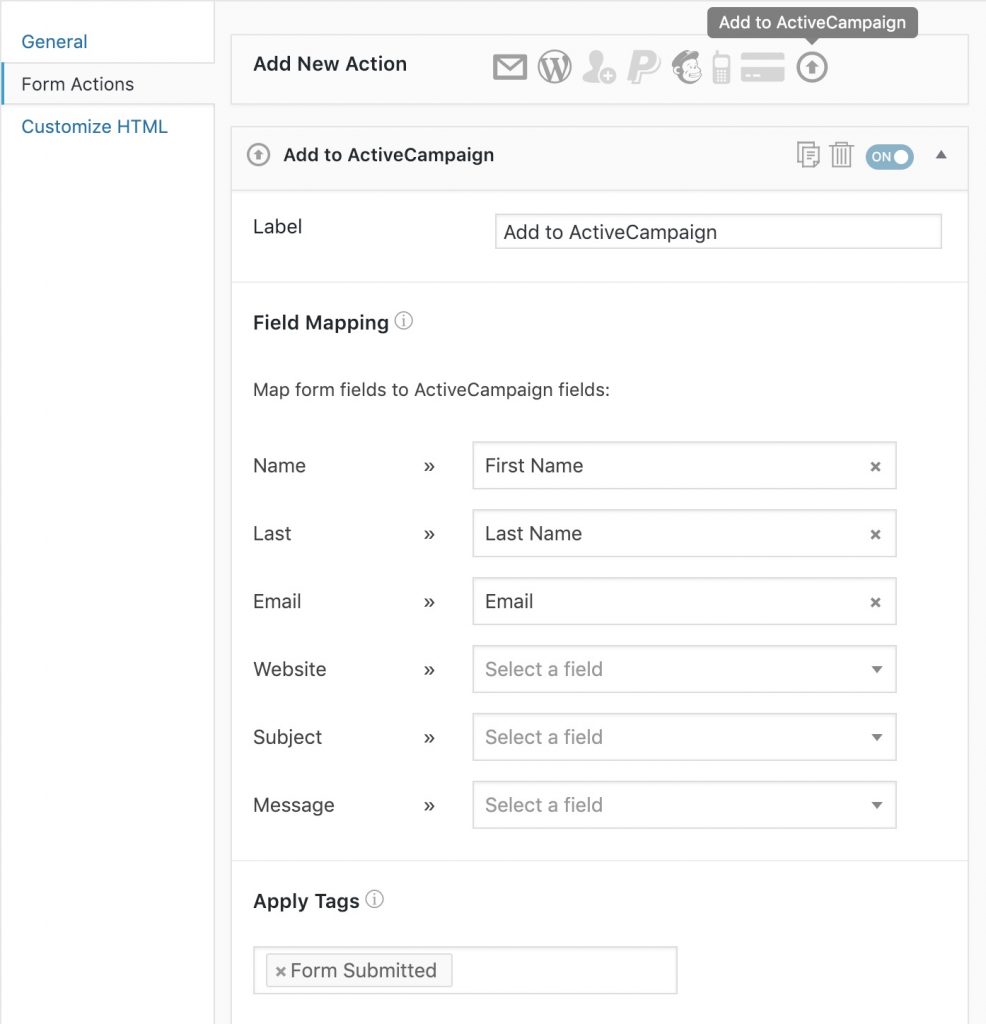This screenshot has height=1024, width=986.
Task: Show Field Mapping info tooltip
Action: pyautogui.click(x=404, y=321)
